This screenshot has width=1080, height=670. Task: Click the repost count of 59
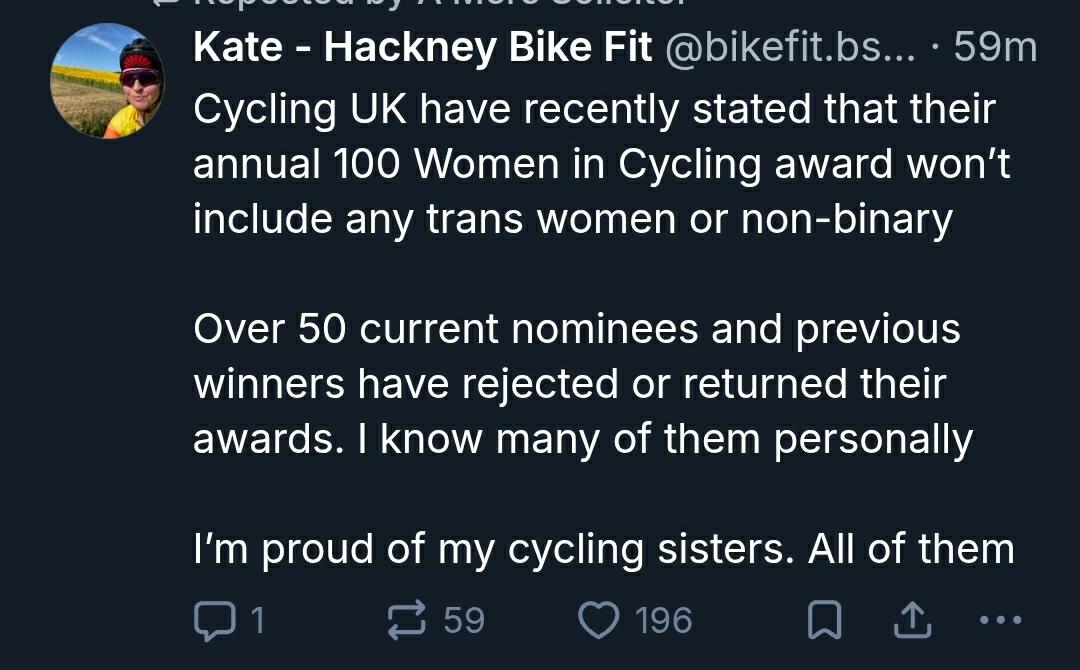[x=464, y=621]
